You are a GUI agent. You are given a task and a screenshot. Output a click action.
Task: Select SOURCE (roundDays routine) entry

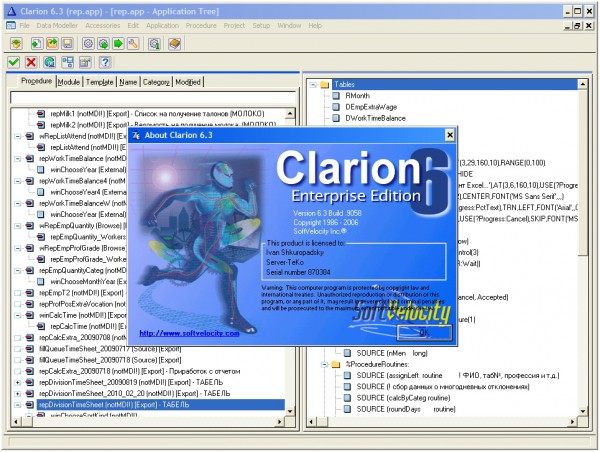tap(406, 410)
